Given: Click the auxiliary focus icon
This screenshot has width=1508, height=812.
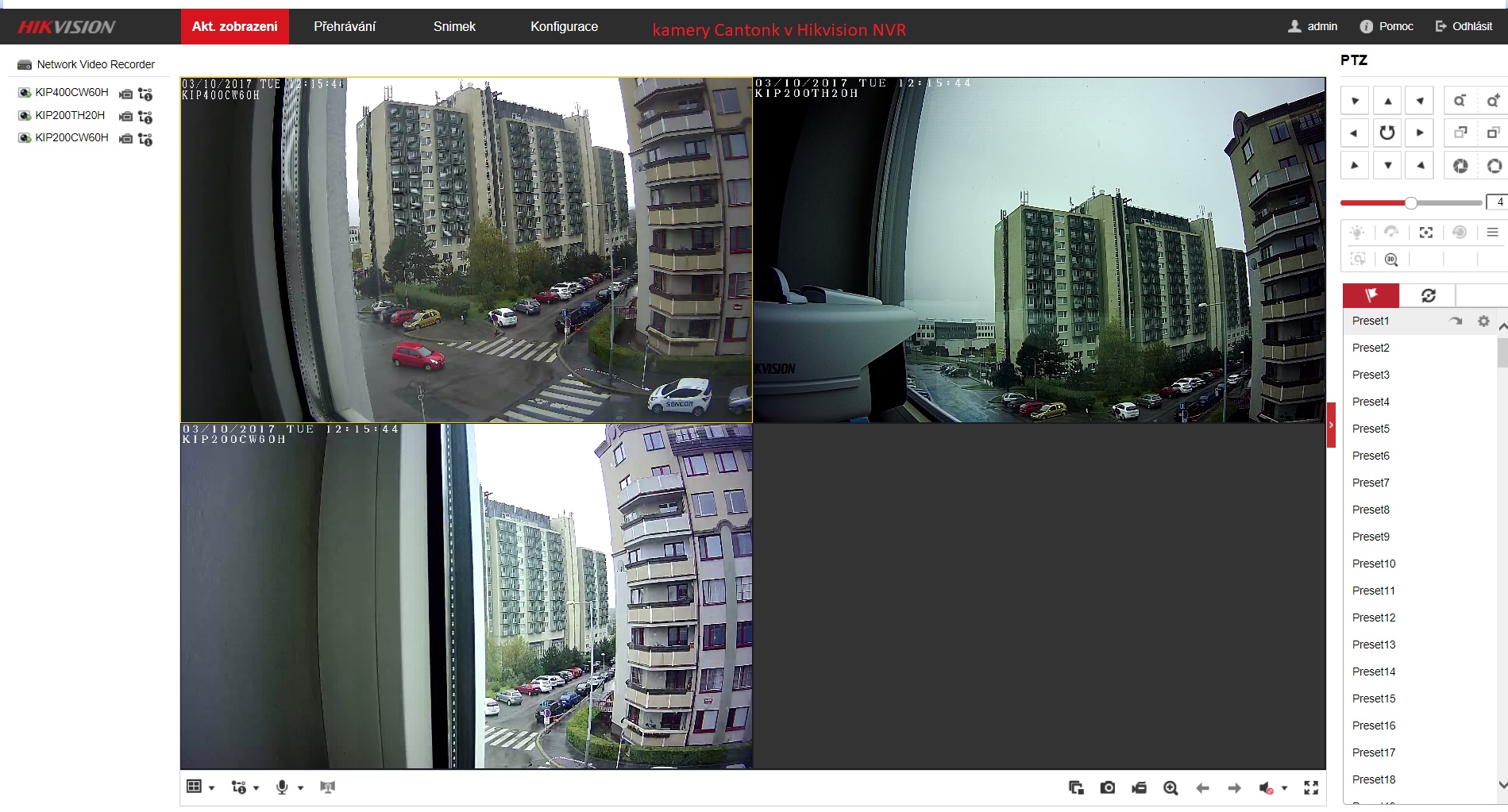Looking at the screenshot, I should pos(1426,233).
